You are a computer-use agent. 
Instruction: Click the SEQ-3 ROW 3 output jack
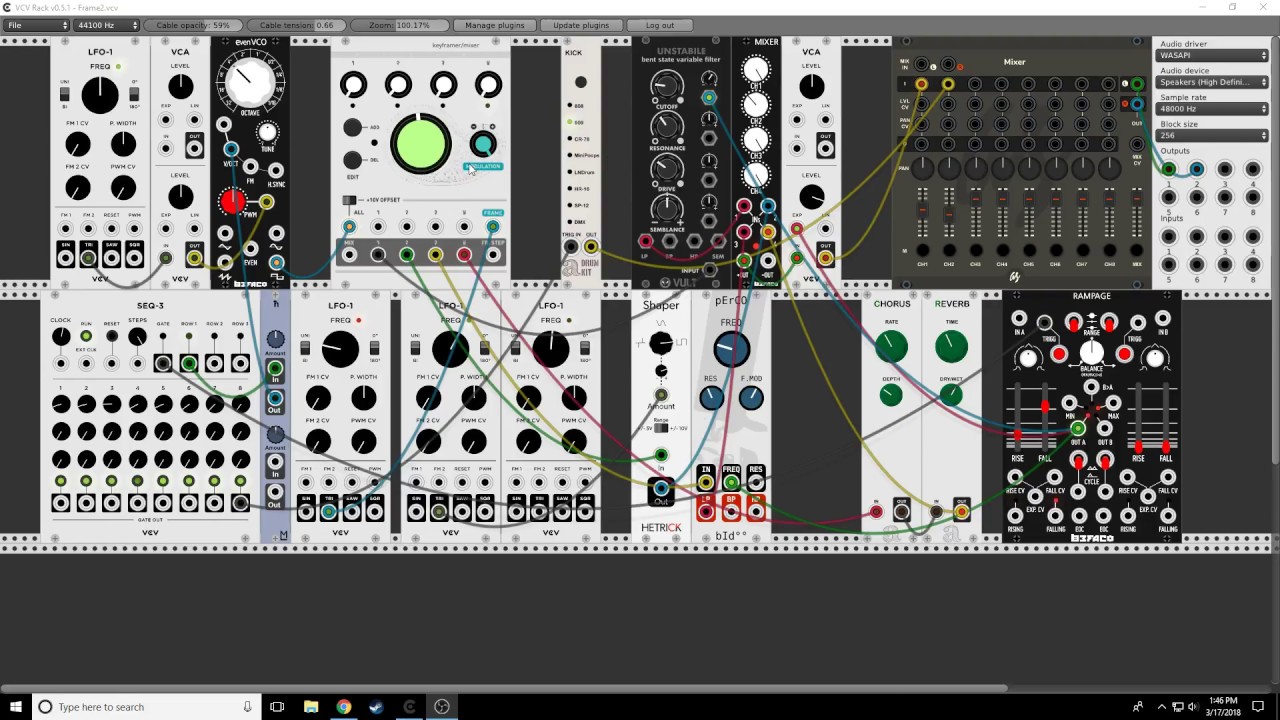(240, 364)
